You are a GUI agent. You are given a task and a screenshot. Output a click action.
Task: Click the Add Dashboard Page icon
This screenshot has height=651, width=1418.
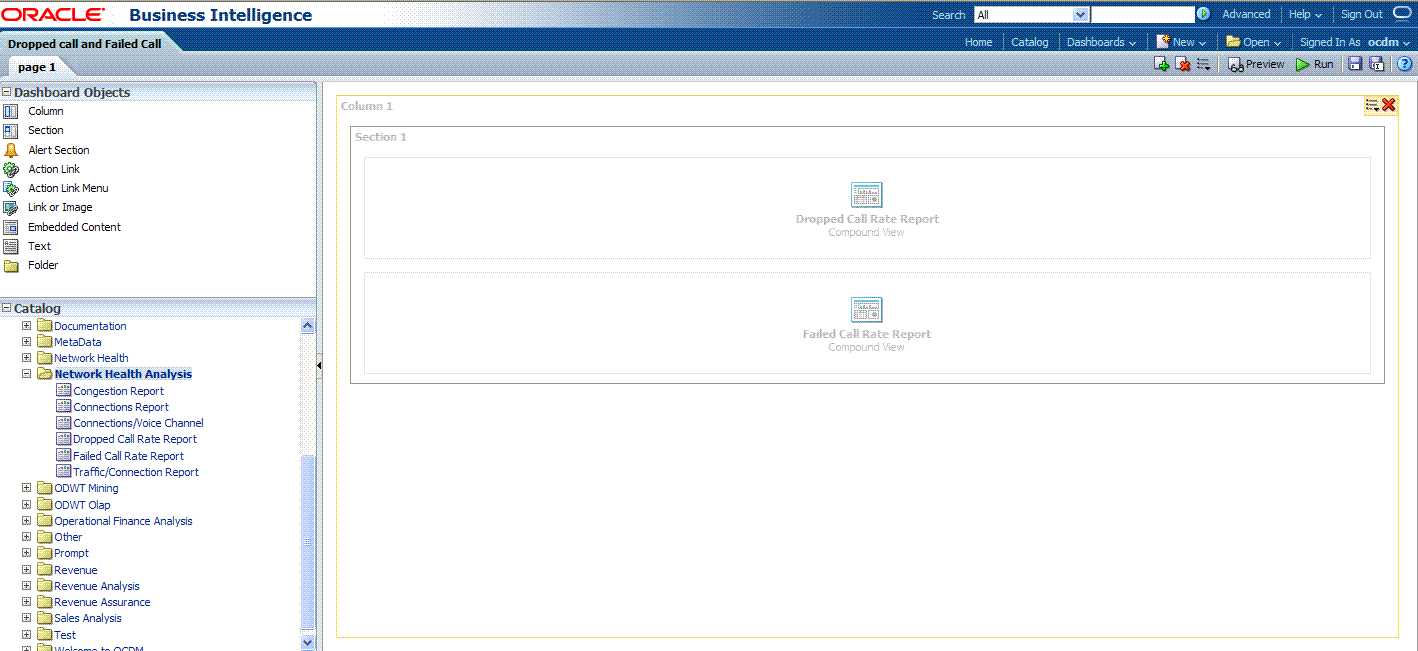tap(1161, 64)
